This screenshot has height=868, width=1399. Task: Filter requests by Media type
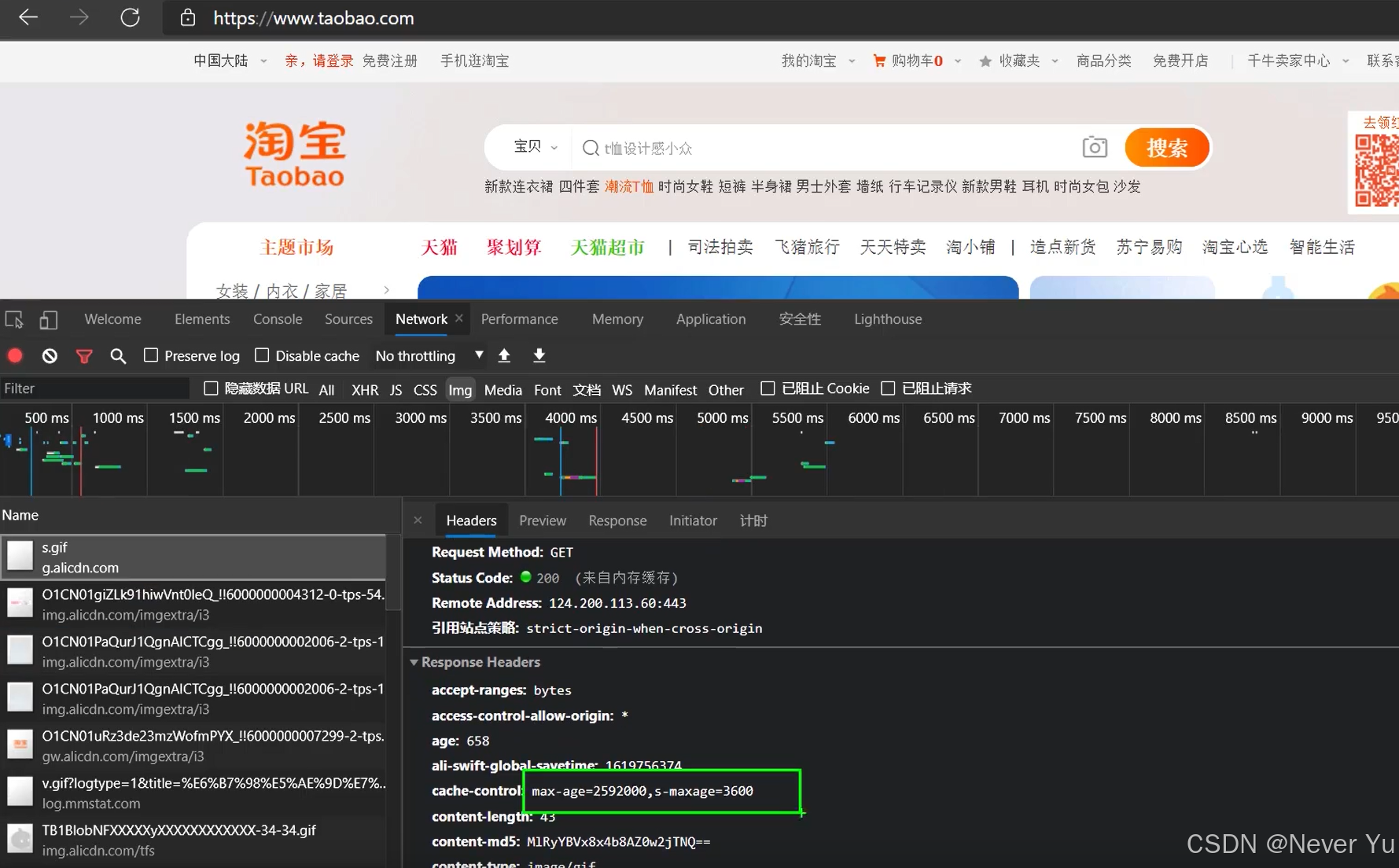(503, 389)
